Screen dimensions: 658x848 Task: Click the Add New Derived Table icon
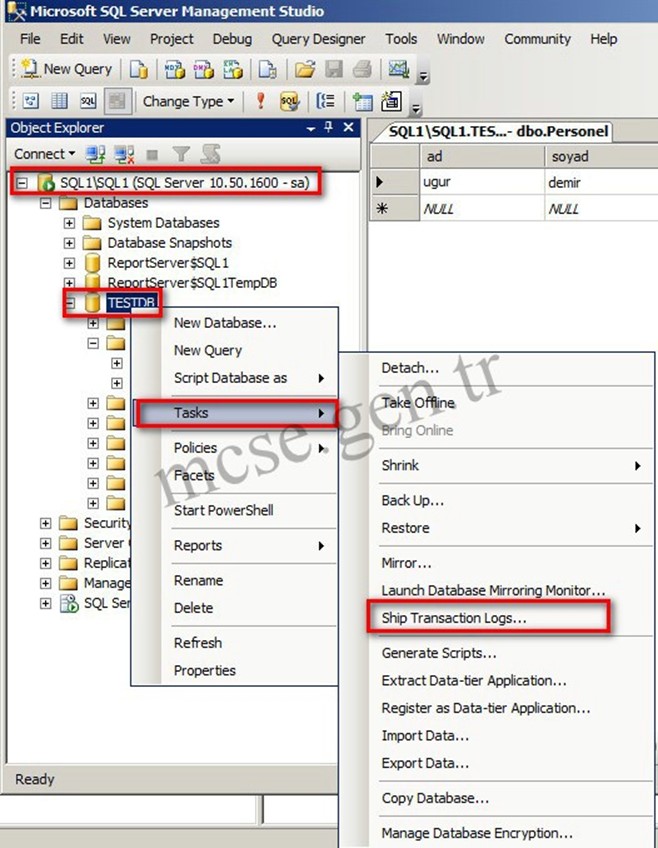(391, 101)
